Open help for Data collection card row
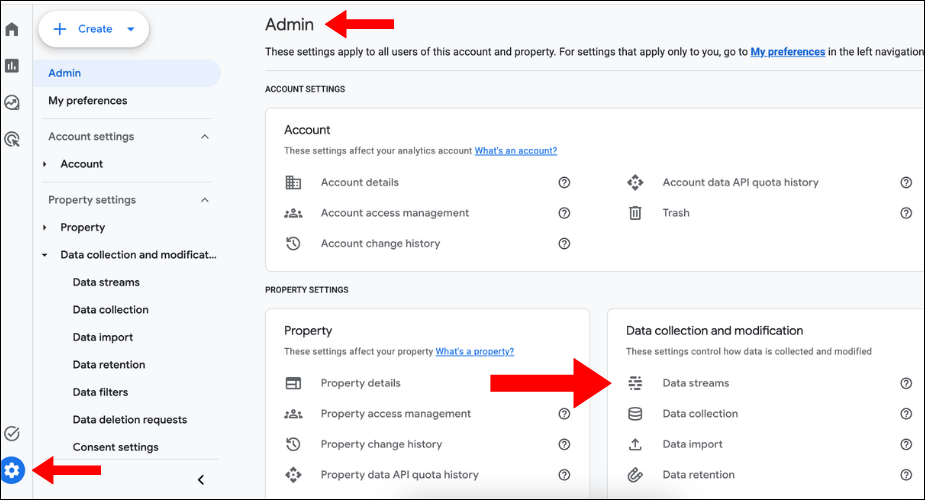Image resolution: width=925 pixels, height=500 pixels. [906, 414]
